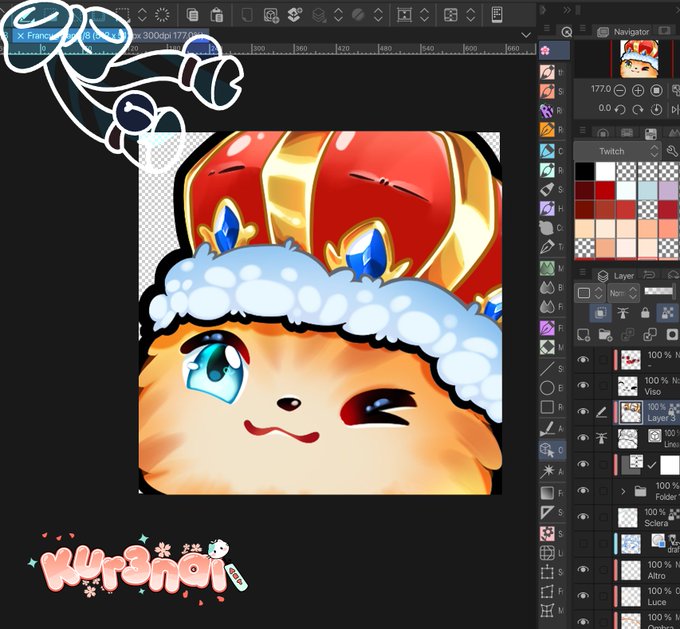Select the Layer 3 thumbnail
Viewport: 680px width, 629px height.
(631, 413)
